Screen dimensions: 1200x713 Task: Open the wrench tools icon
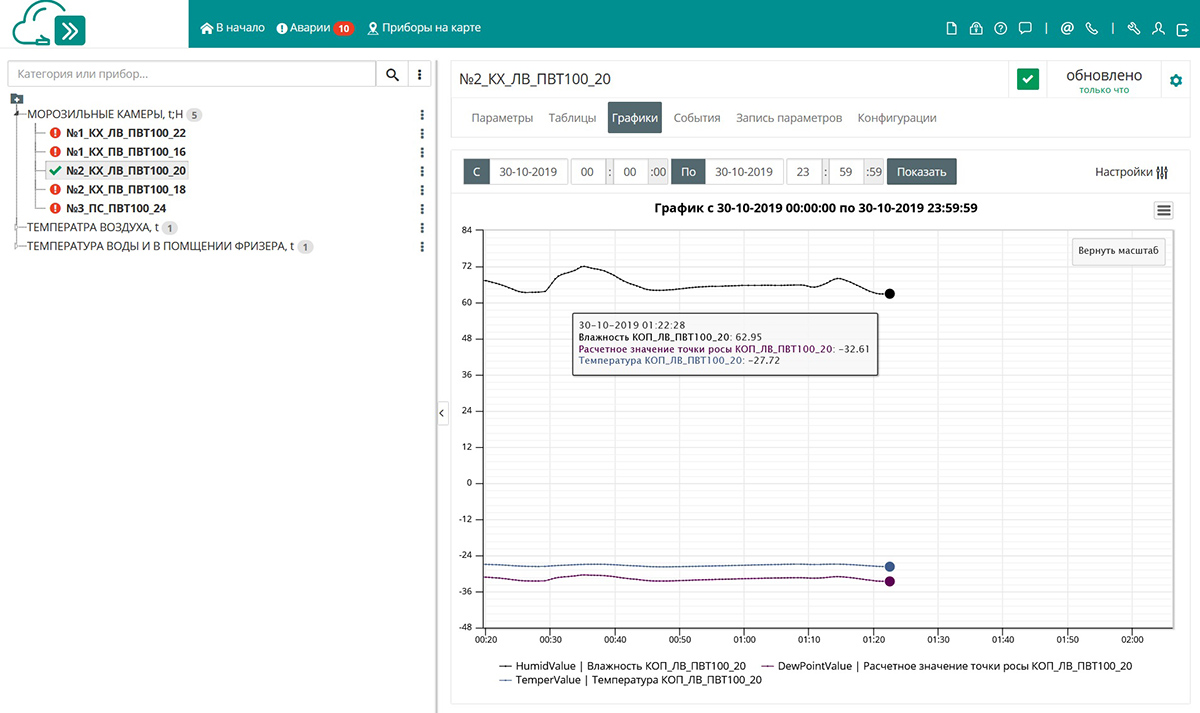(x=1134, y=29)
